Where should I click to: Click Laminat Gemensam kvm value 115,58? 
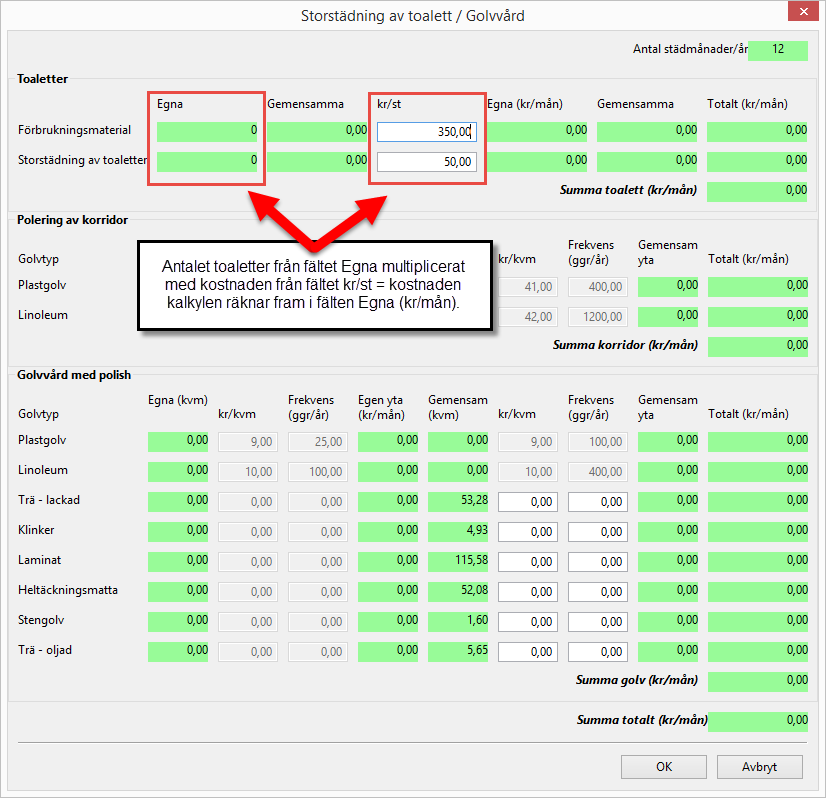[x=457, y=562]
